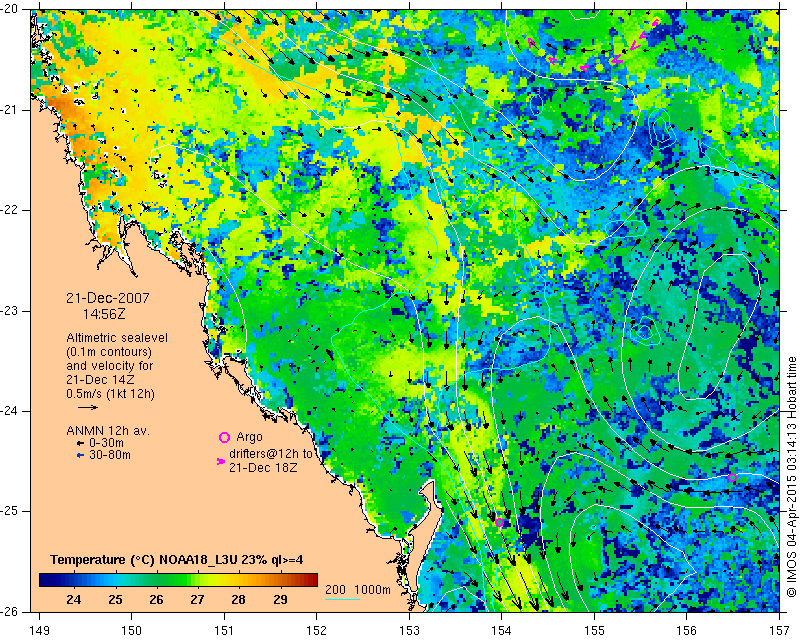
Task: Click the '21-Dec 14Z' text
Action: pyautogui.click(x=99, y=380)
